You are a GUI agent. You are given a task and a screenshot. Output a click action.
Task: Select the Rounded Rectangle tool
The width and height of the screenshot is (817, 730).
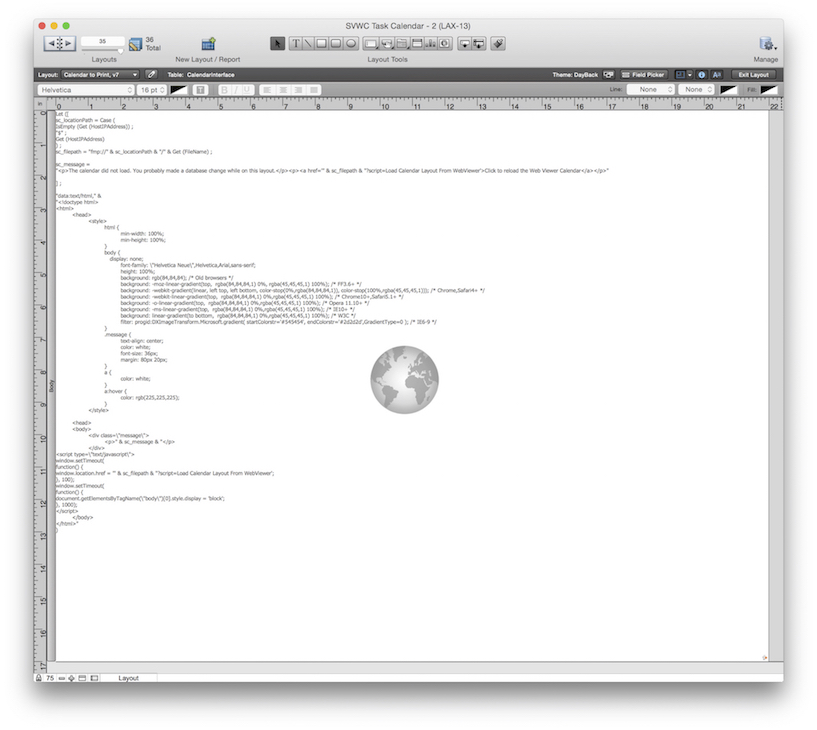[x=336, y=44]
